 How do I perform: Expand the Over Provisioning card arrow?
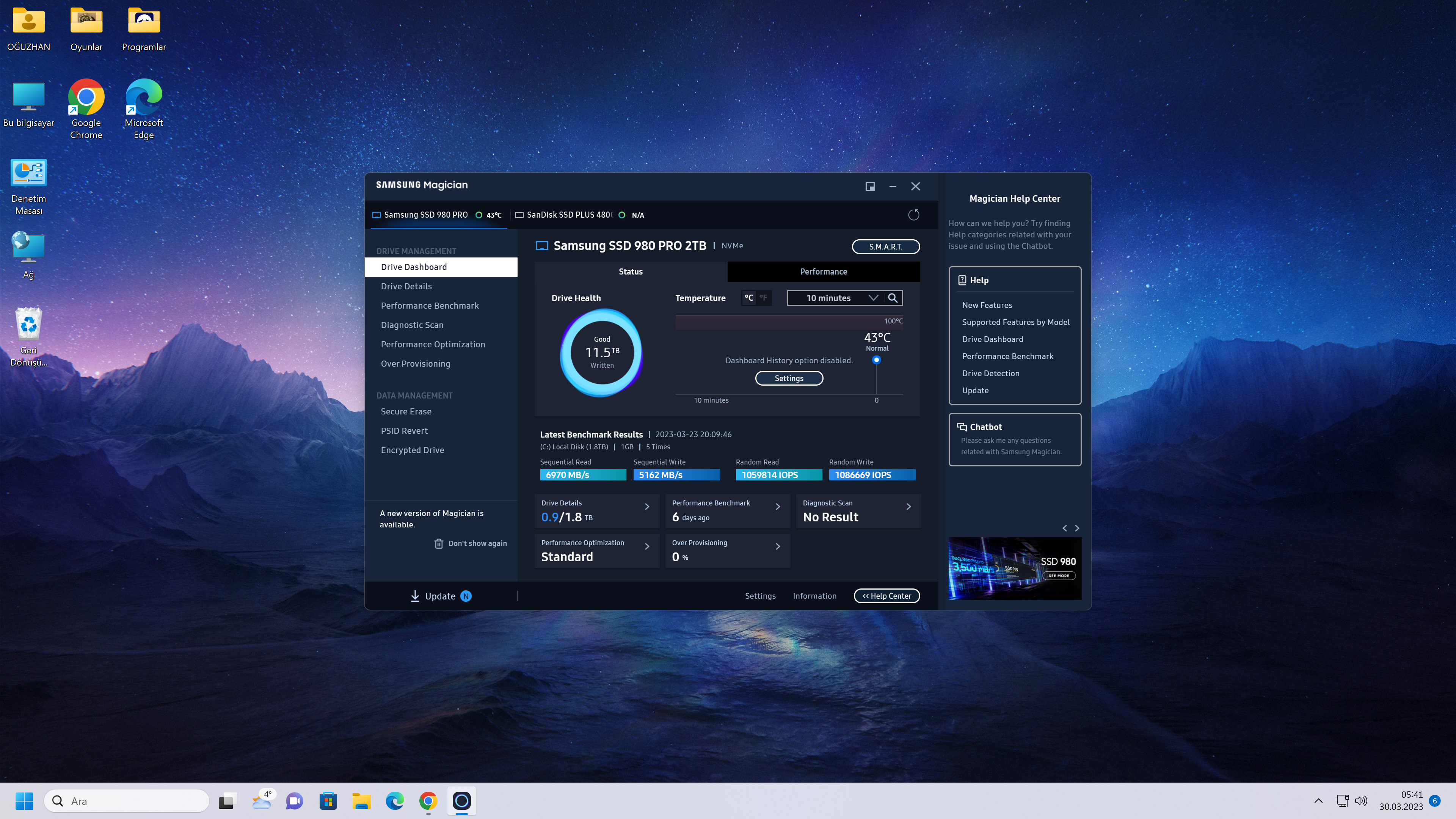click(x=778, y=546)
